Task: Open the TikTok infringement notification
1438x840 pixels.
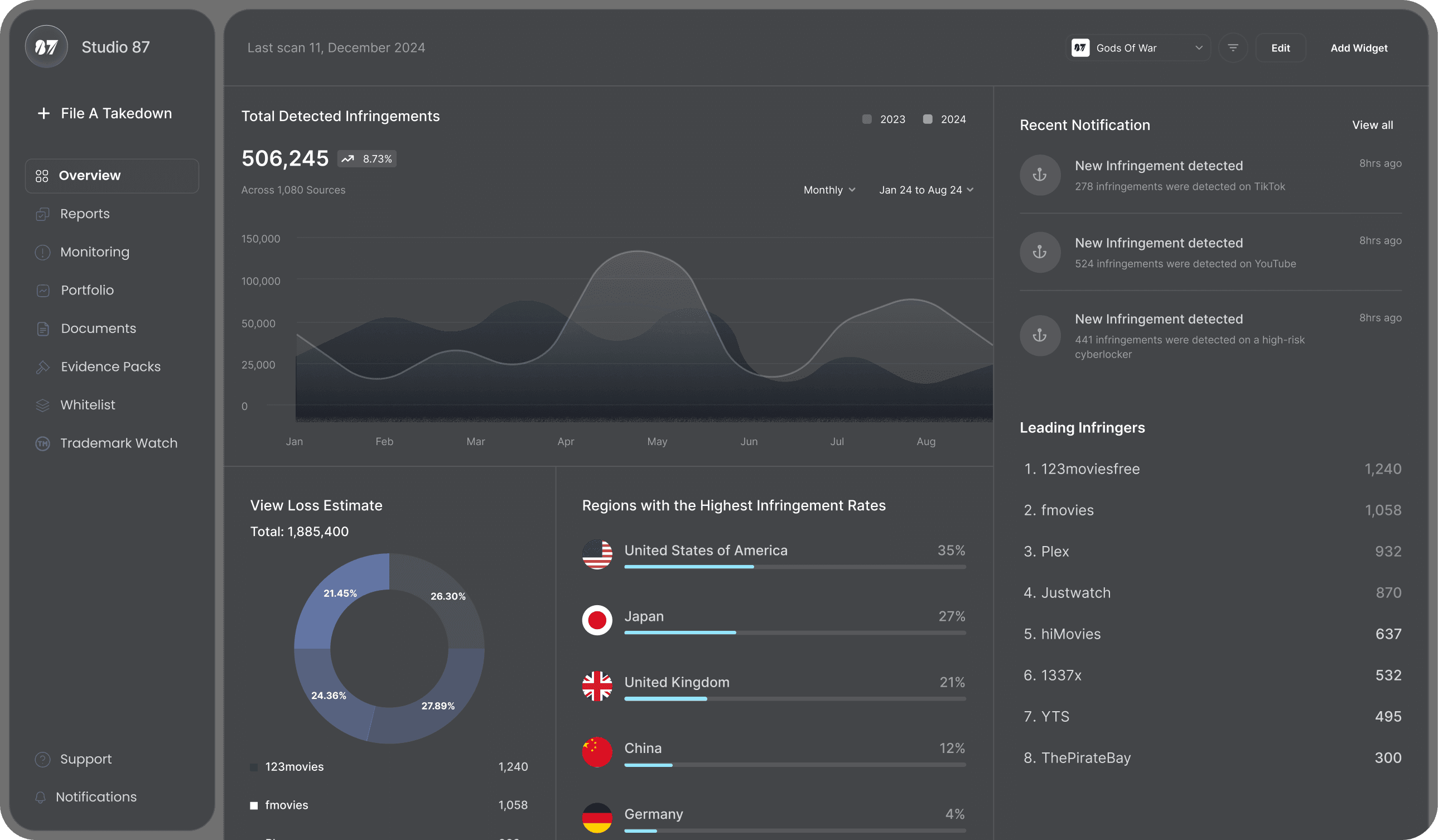Action: click(1210, 175)
